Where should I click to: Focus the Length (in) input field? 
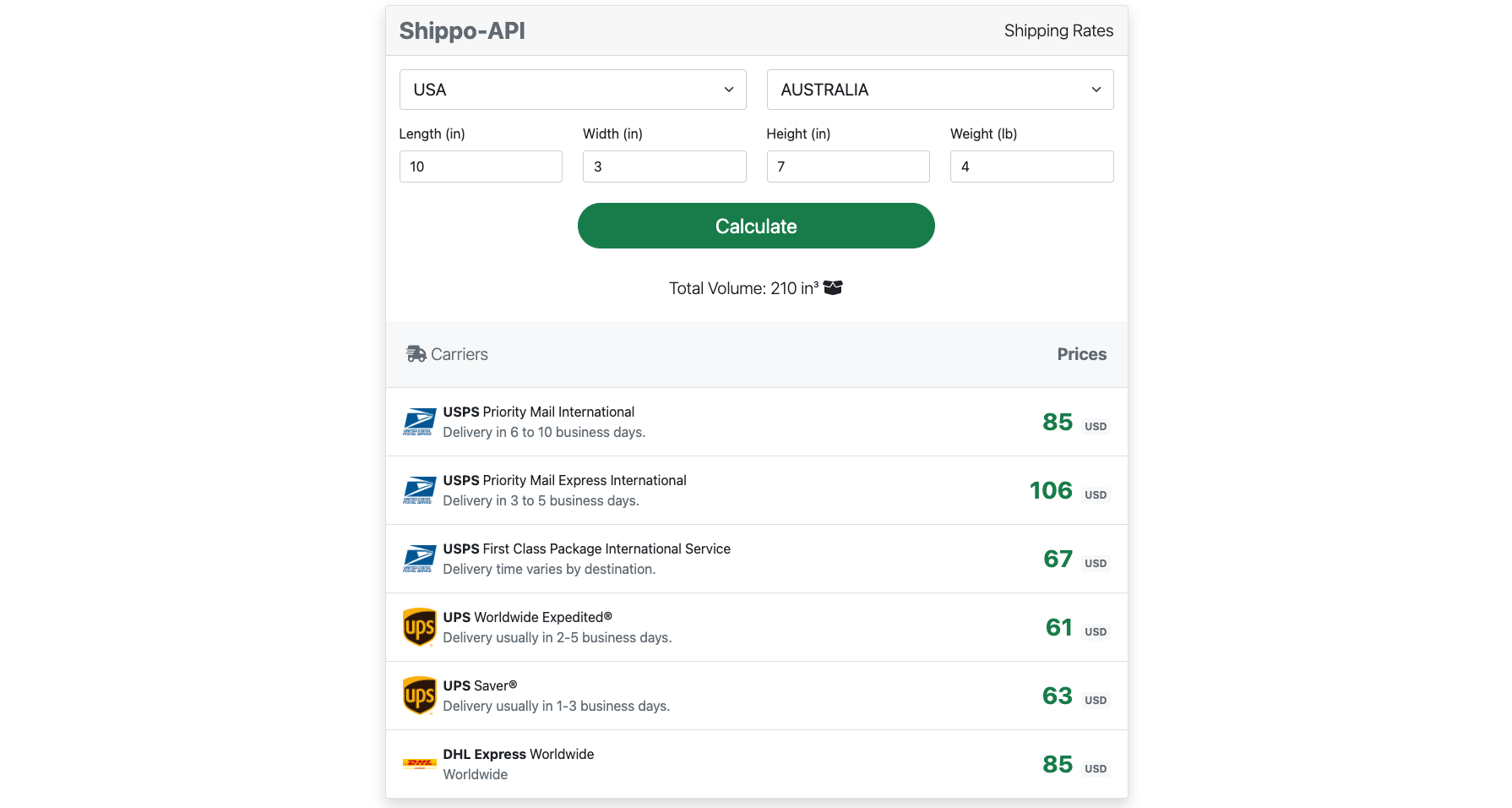point(481,167)
